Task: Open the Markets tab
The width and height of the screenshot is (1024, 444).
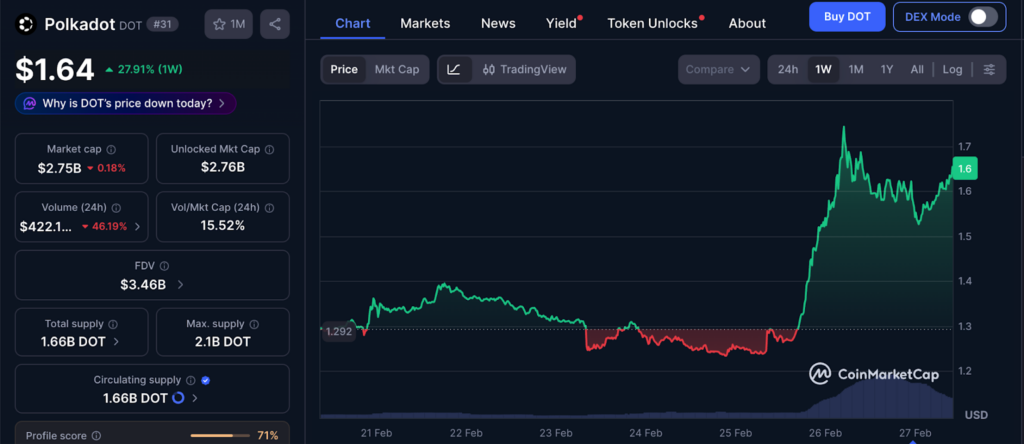Action: (x=425, y=23)
